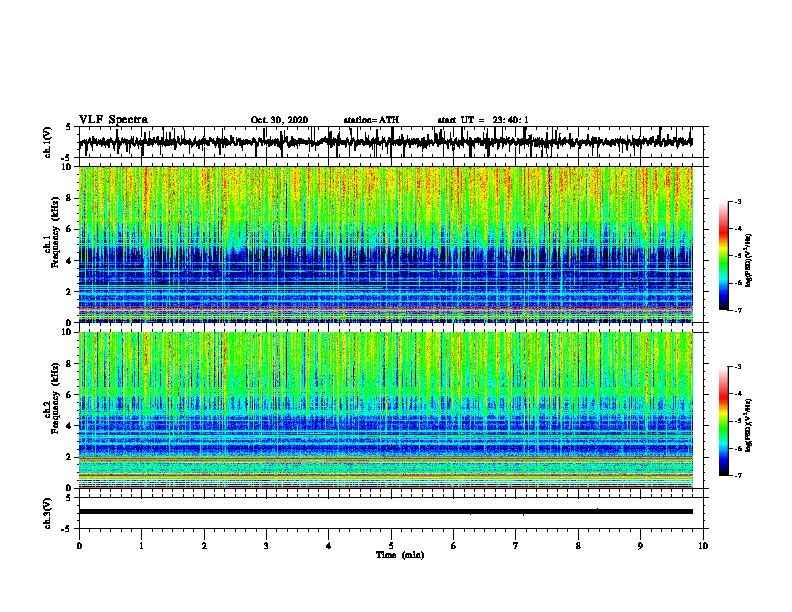Viewport: 792px width, 612px height.
Task: Click time axis tick label '7'
Action: click(516, 546)
